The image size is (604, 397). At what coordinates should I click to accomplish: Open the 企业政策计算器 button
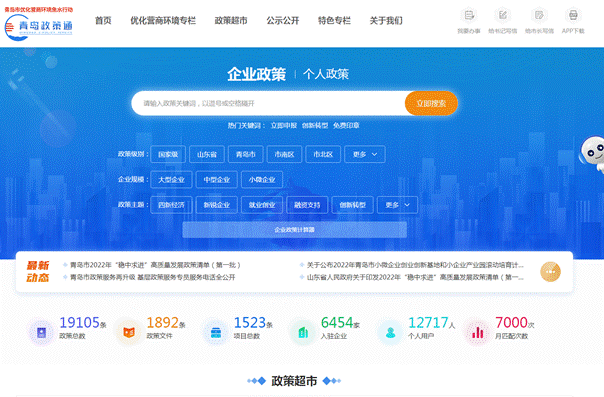[295, 230]
